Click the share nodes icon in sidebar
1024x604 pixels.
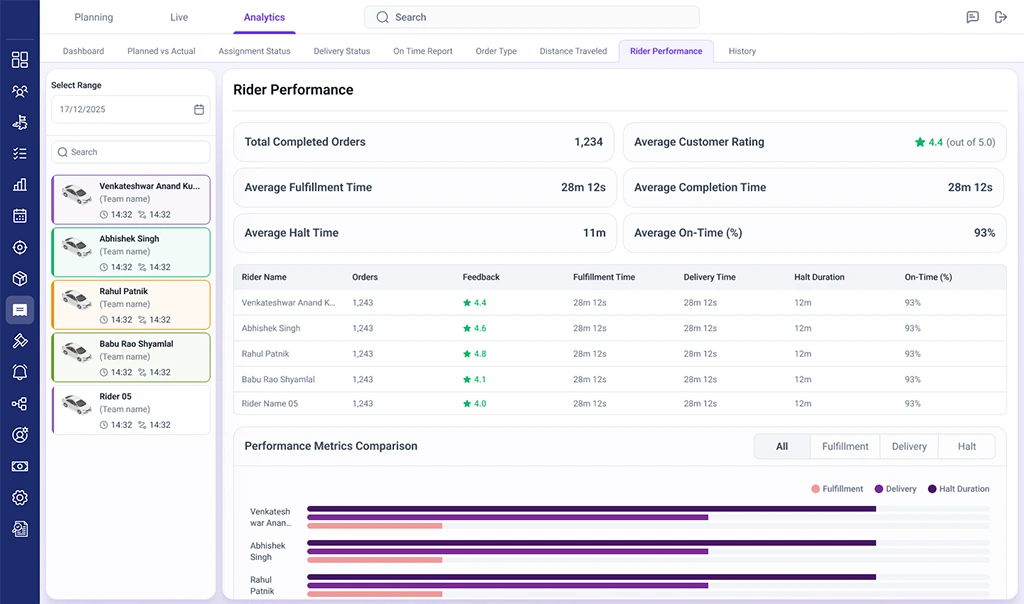click(x=20, y=404)
